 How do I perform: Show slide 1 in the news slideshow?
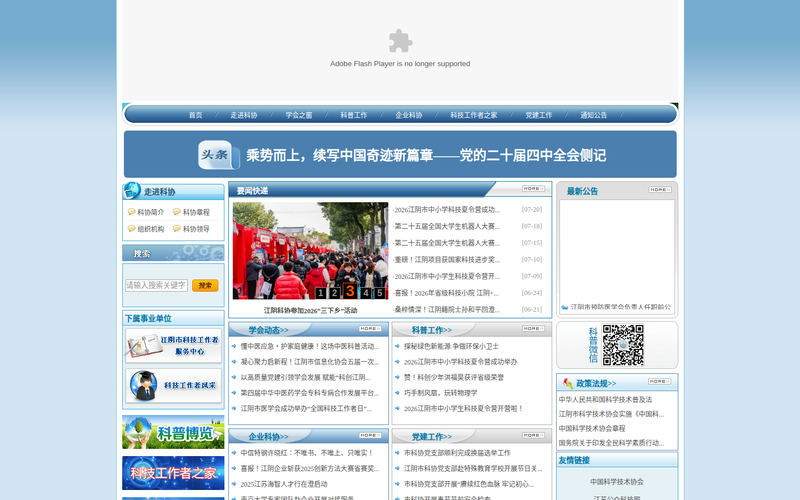(x=320, y=293)
